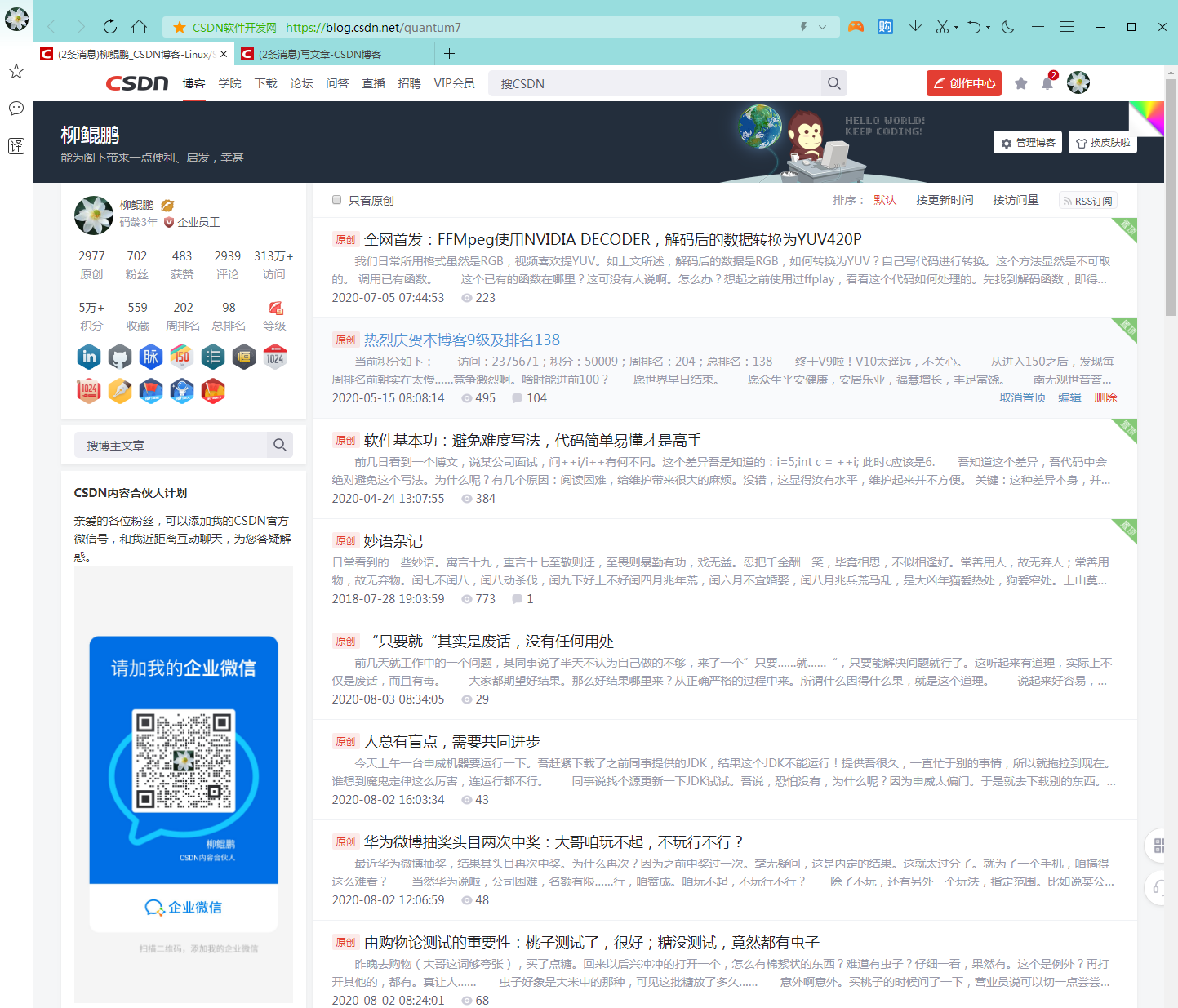The height and width of the screenshot is (1008, 1178).
Task: Open the 下载 nav menu item
Action: [266, 83]
